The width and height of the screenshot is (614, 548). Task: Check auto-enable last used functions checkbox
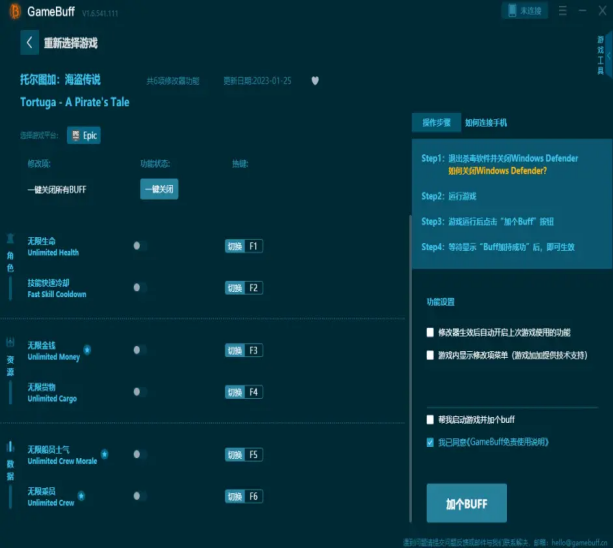(430, 333)
